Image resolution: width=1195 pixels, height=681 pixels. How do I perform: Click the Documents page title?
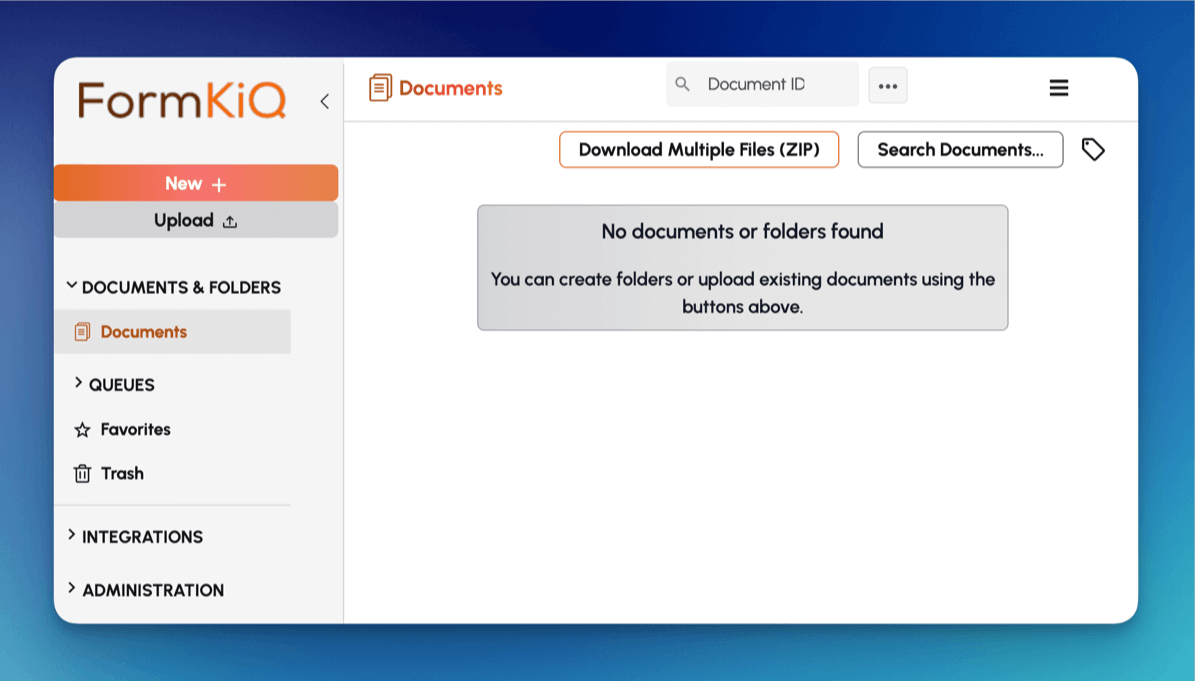450,88
